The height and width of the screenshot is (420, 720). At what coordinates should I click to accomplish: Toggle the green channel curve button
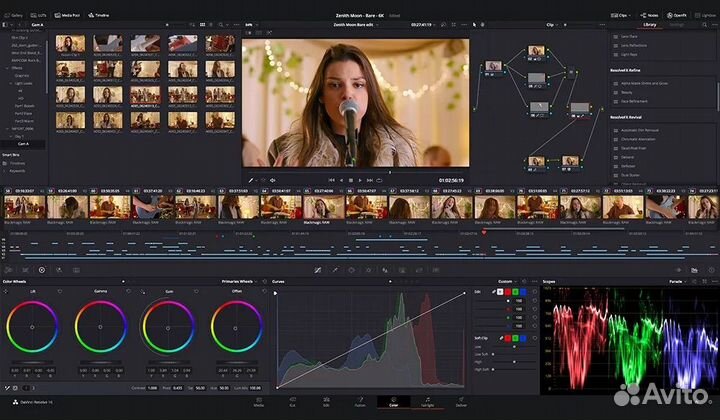[515, 292]
